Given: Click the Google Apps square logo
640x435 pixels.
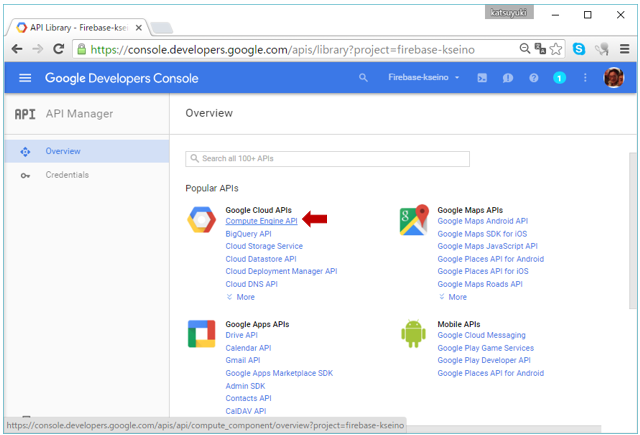Looking at the screenshot, I should pyautogui.click(x=201, y=334).
